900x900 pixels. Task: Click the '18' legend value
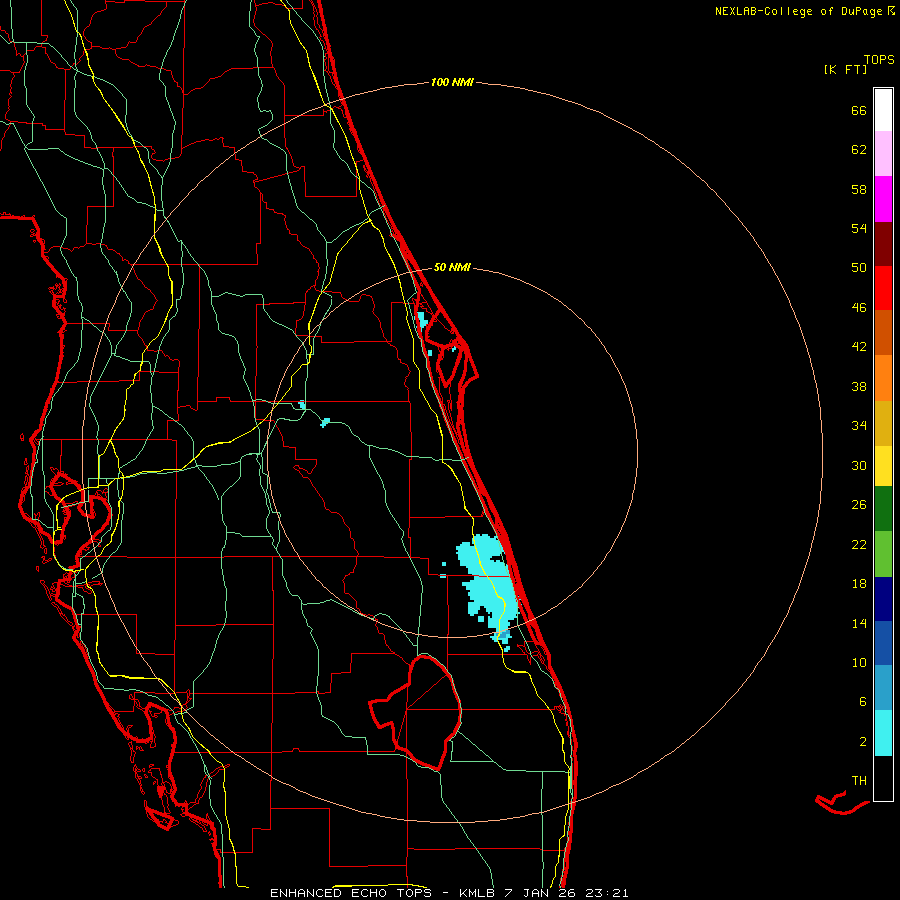(859, 584)
